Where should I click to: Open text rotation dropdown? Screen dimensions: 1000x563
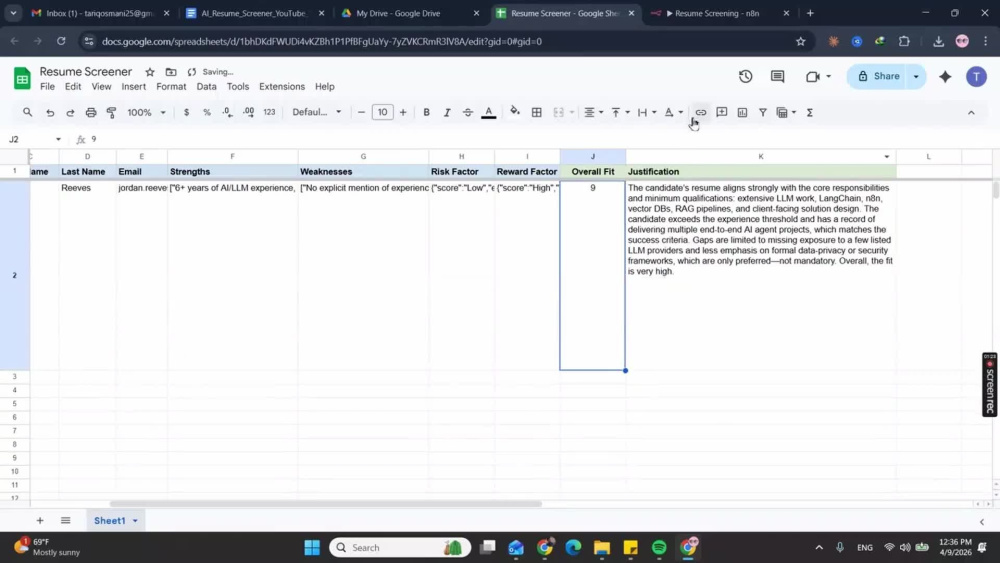pyautogui.click(x=673, y=112)
